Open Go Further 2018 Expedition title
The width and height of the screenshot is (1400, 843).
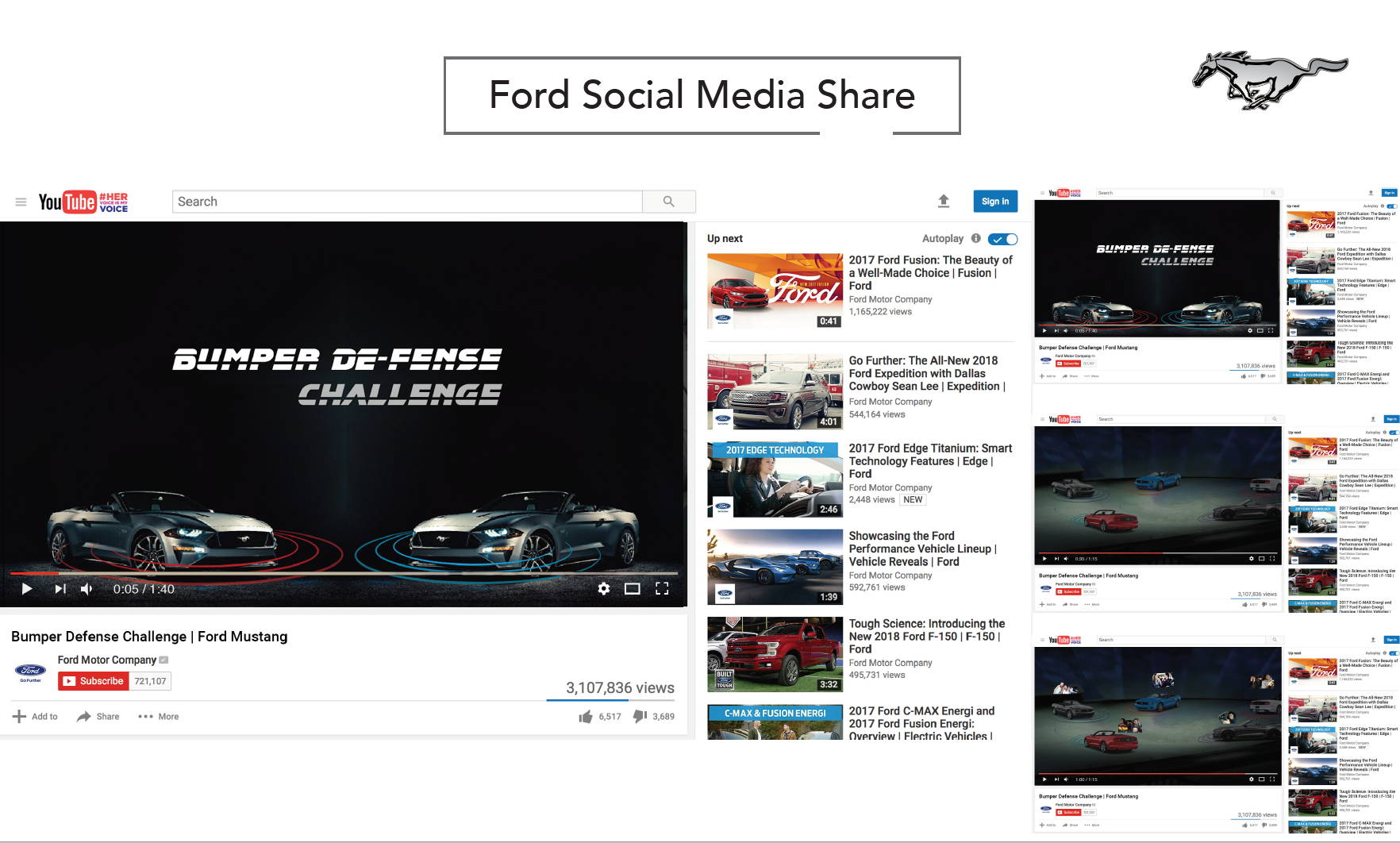tap(927, 373)
